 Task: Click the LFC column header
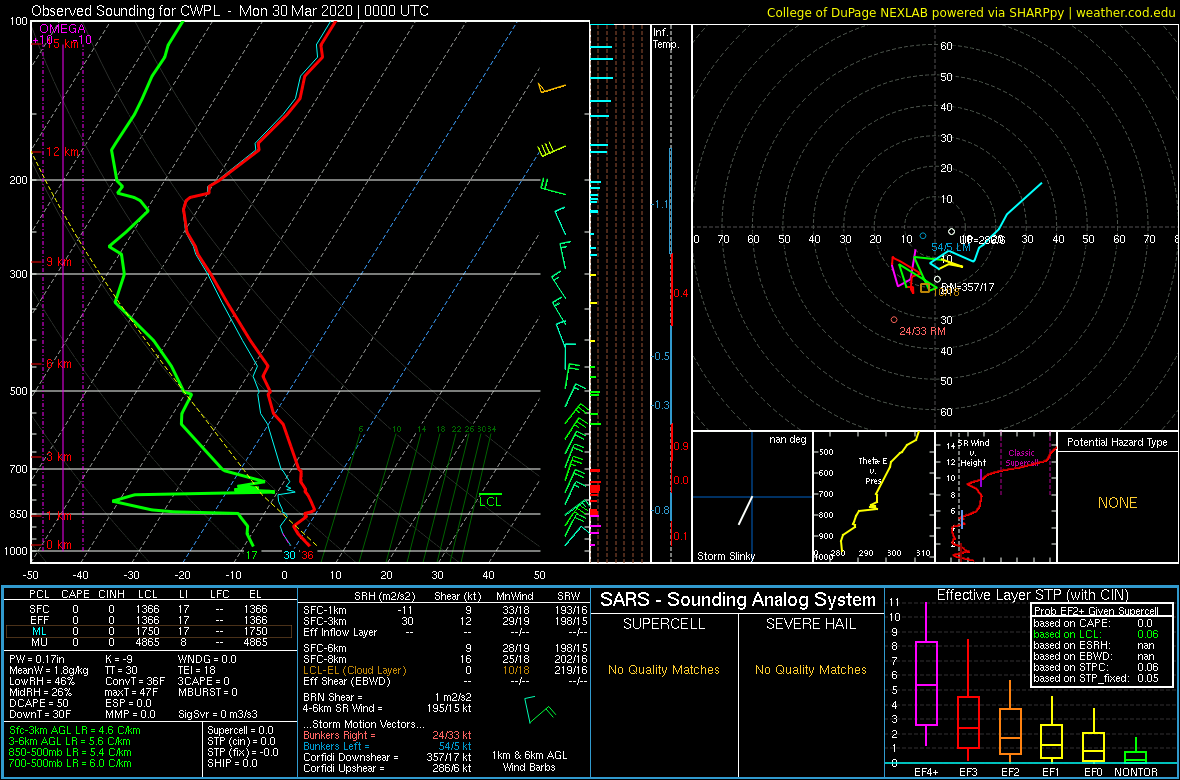tap(220, 595)
